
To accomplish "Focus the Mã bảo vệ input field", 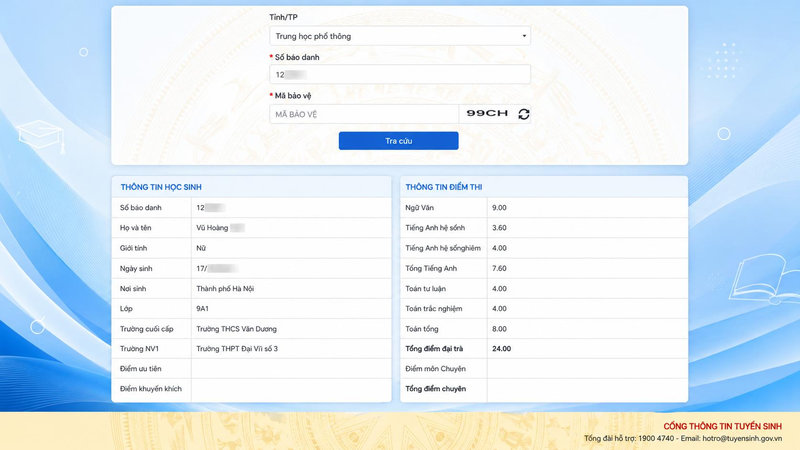I will [364, 114].
